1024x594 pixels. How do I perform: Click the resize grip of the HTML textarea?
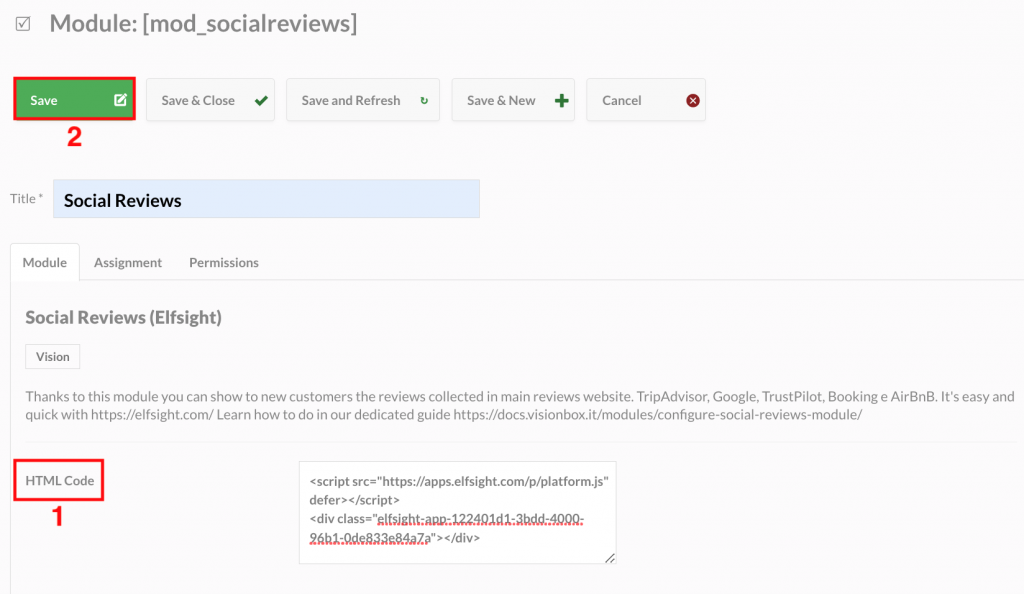click(609, 557)
